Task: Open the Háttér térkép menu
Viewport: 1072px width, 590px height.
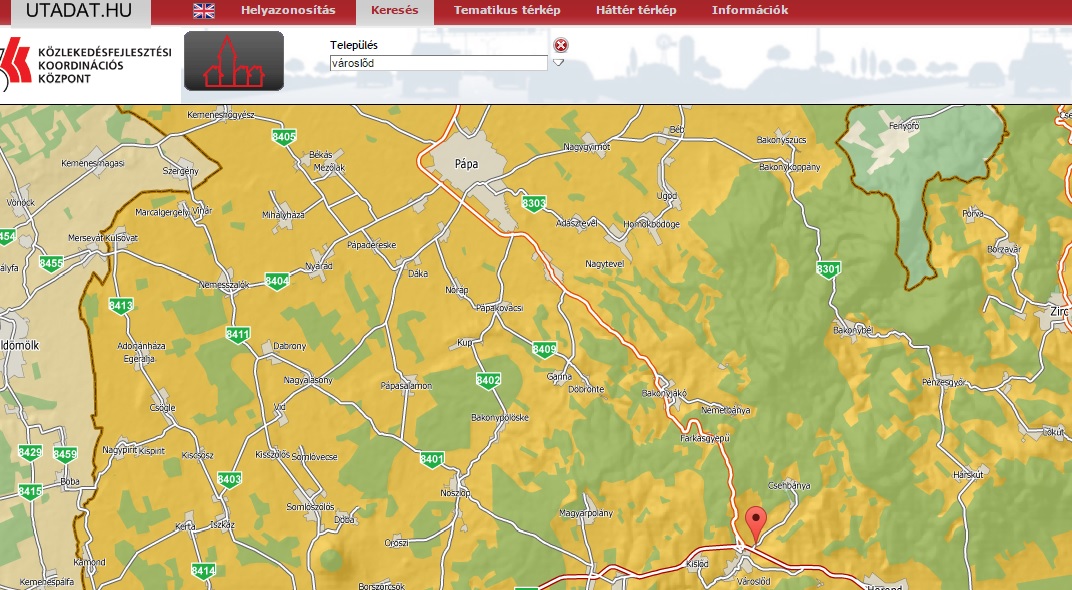Action: point(636,11)
